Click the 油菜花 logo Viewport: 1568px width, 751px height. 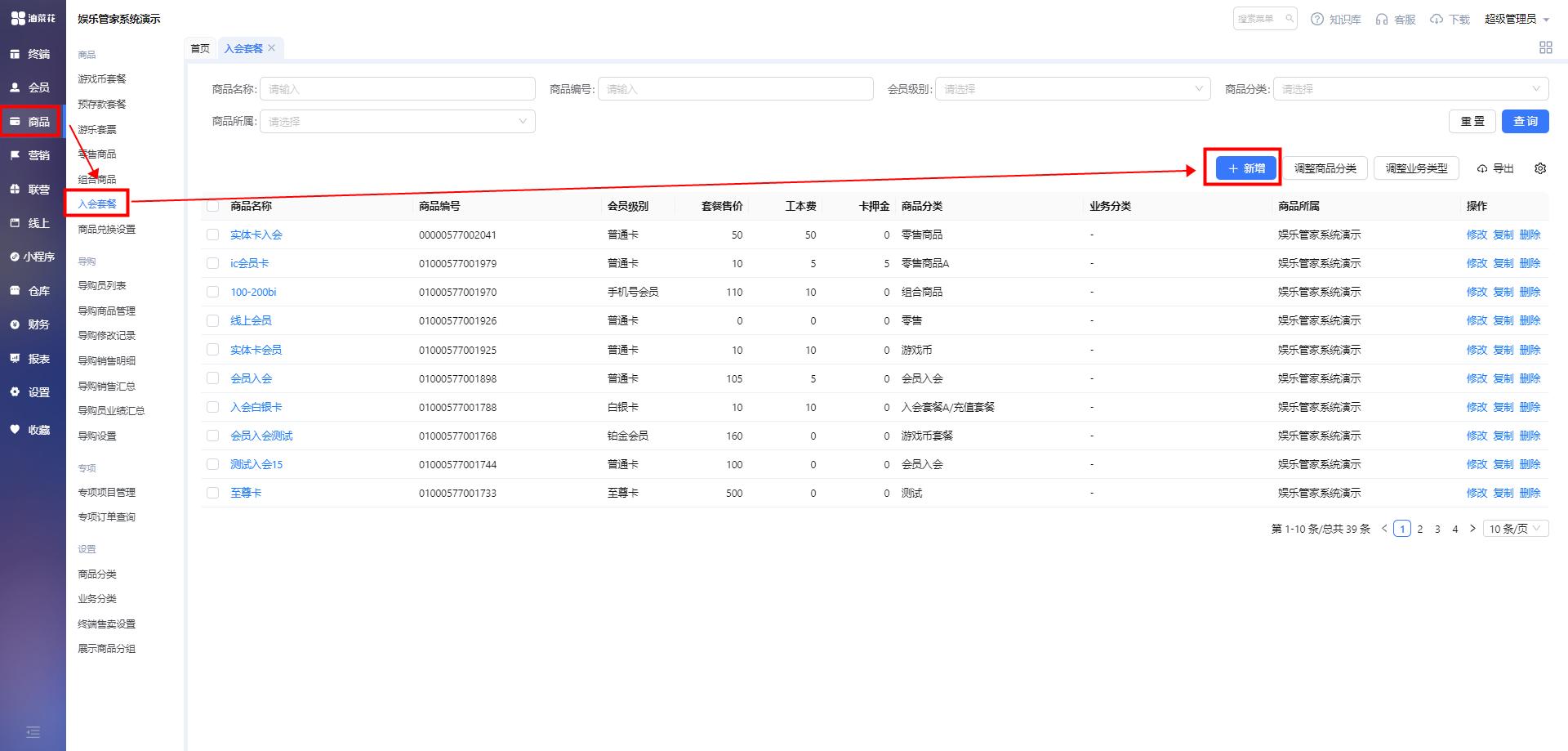tap(33, 18)
